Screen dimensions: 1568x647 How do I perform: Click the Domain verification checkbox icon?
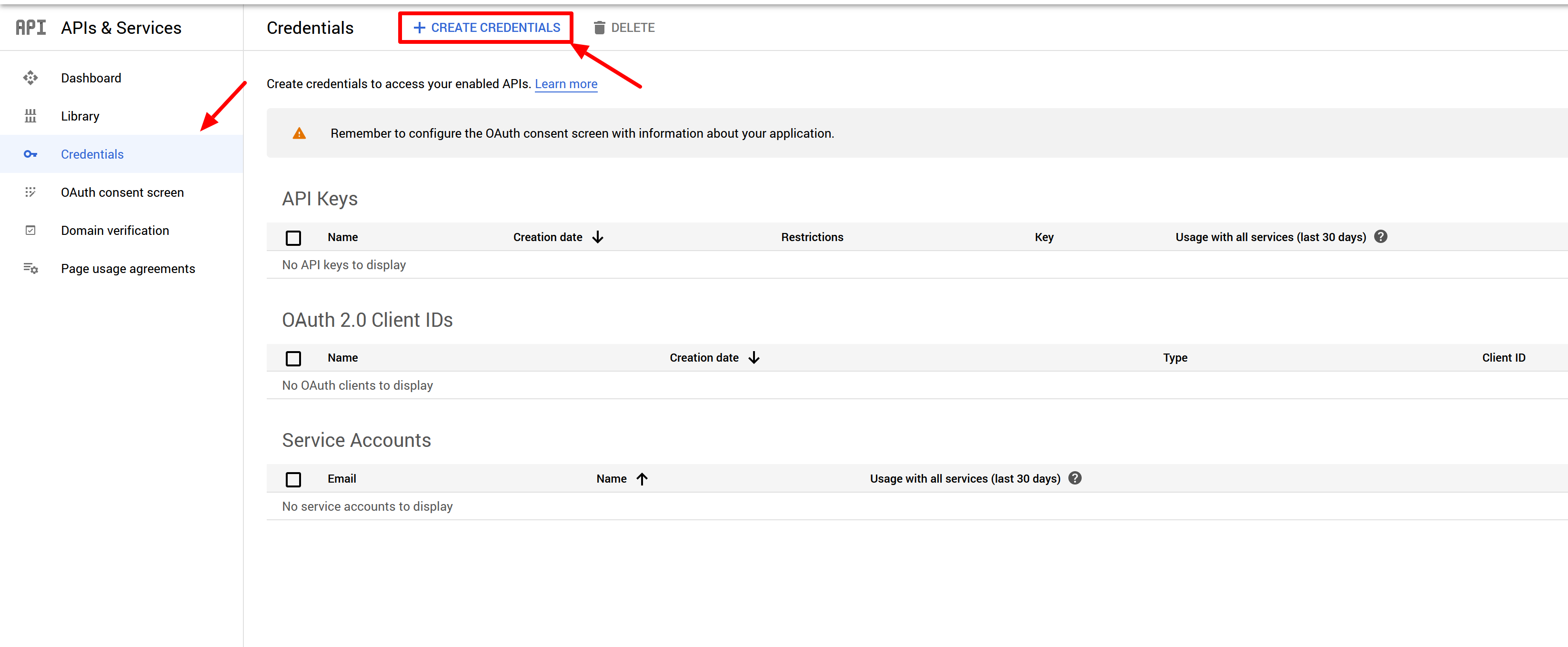(30, 231)
